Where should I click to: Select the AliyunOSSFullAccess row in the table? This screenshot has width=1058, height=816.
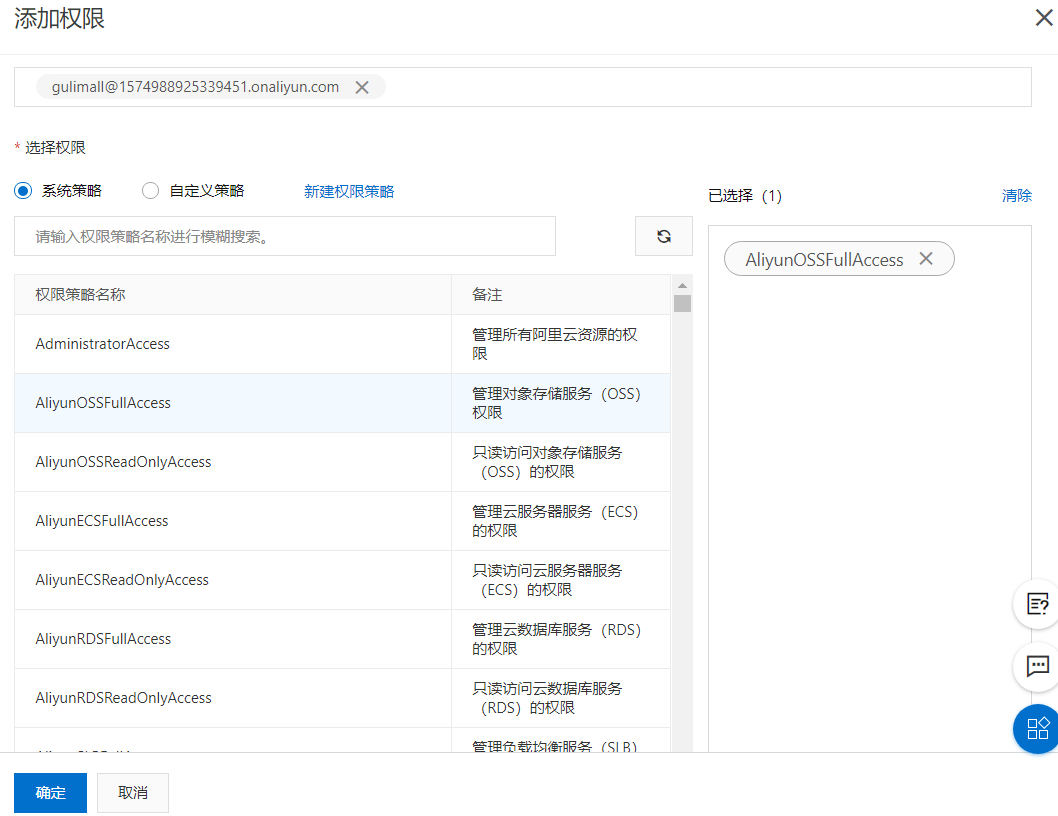(342, 403)
